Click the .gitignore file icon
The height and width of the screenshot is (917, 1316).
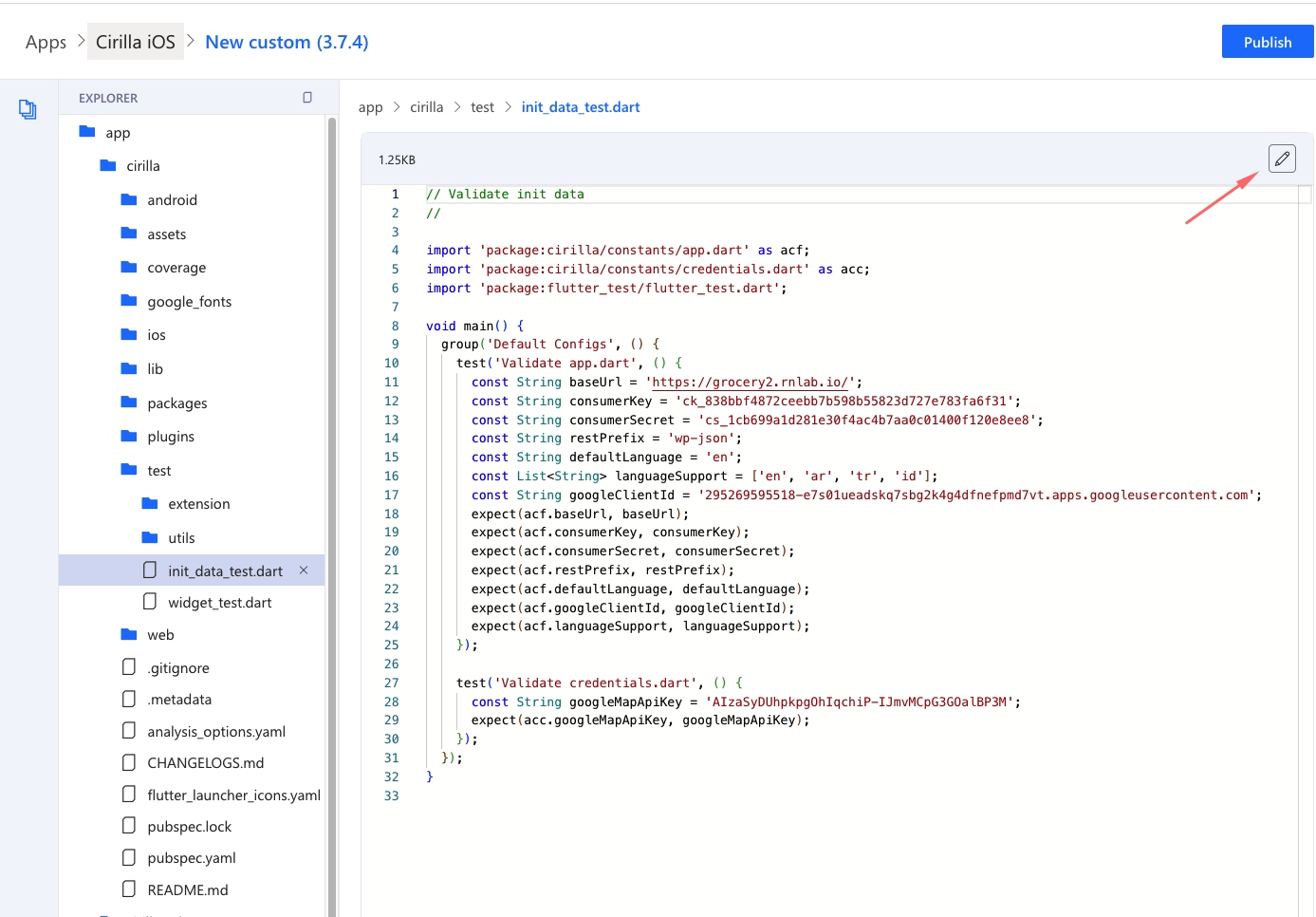pyautogui.click(x=129, y=667)
